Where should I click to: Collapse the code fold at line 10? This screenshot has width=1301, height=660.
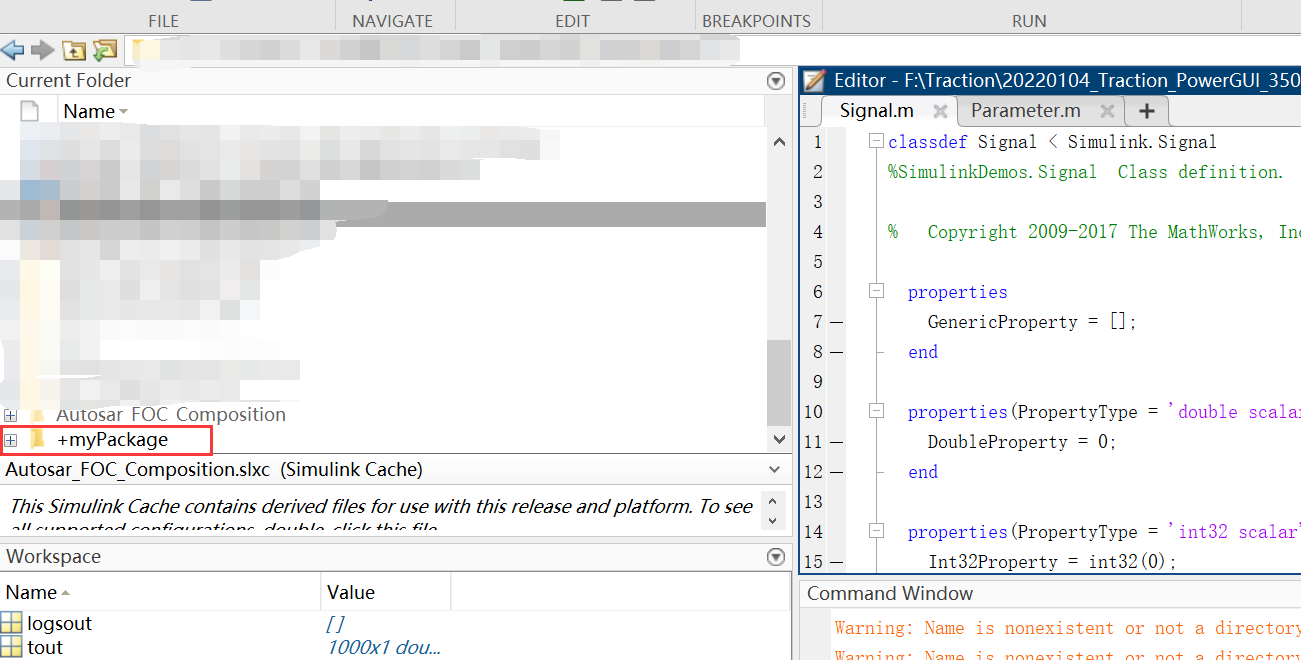876,412
